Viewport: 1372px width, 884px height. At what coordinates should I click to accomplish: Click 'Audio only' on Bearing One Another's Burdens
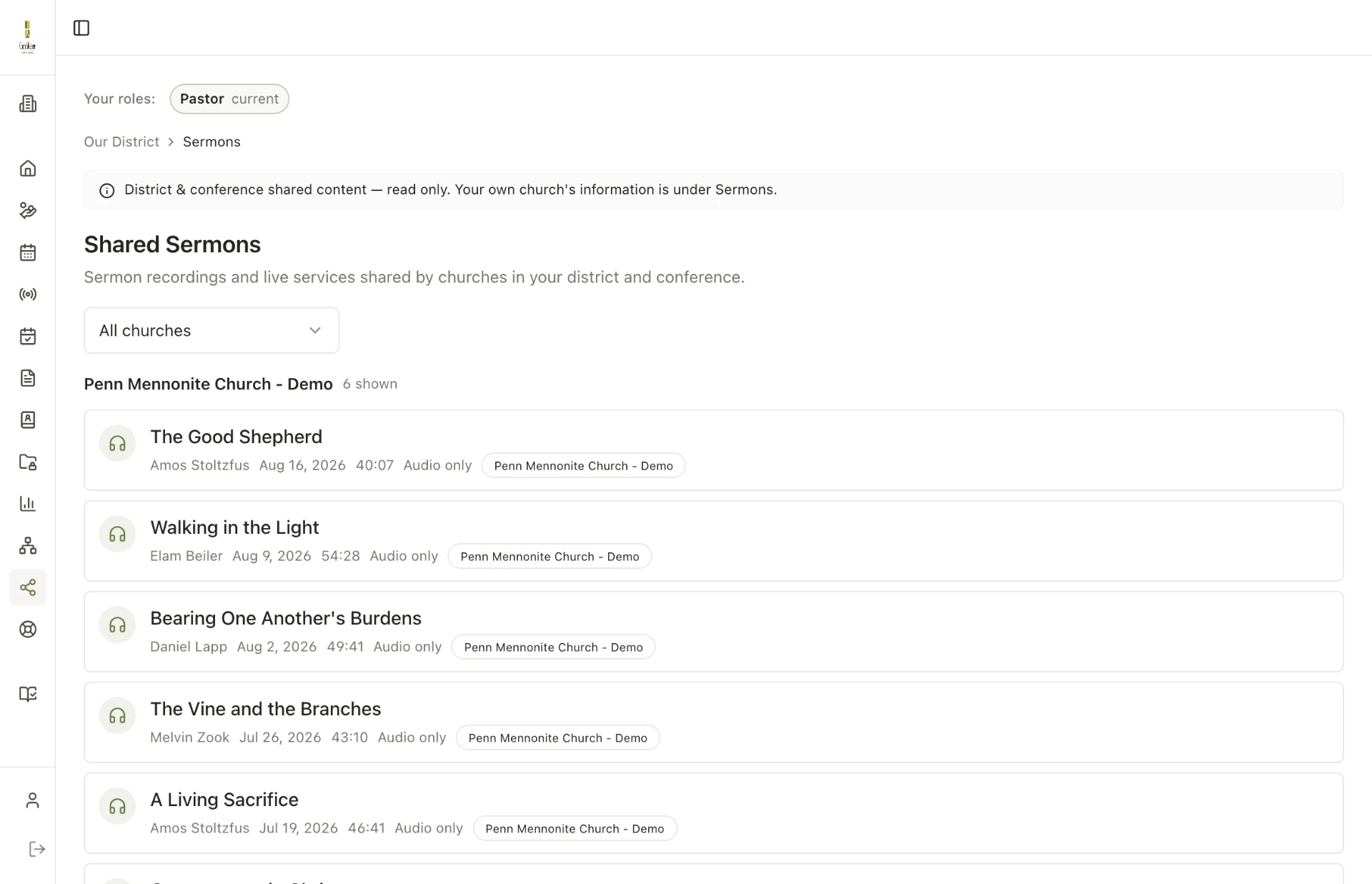[x=407, y=647]
